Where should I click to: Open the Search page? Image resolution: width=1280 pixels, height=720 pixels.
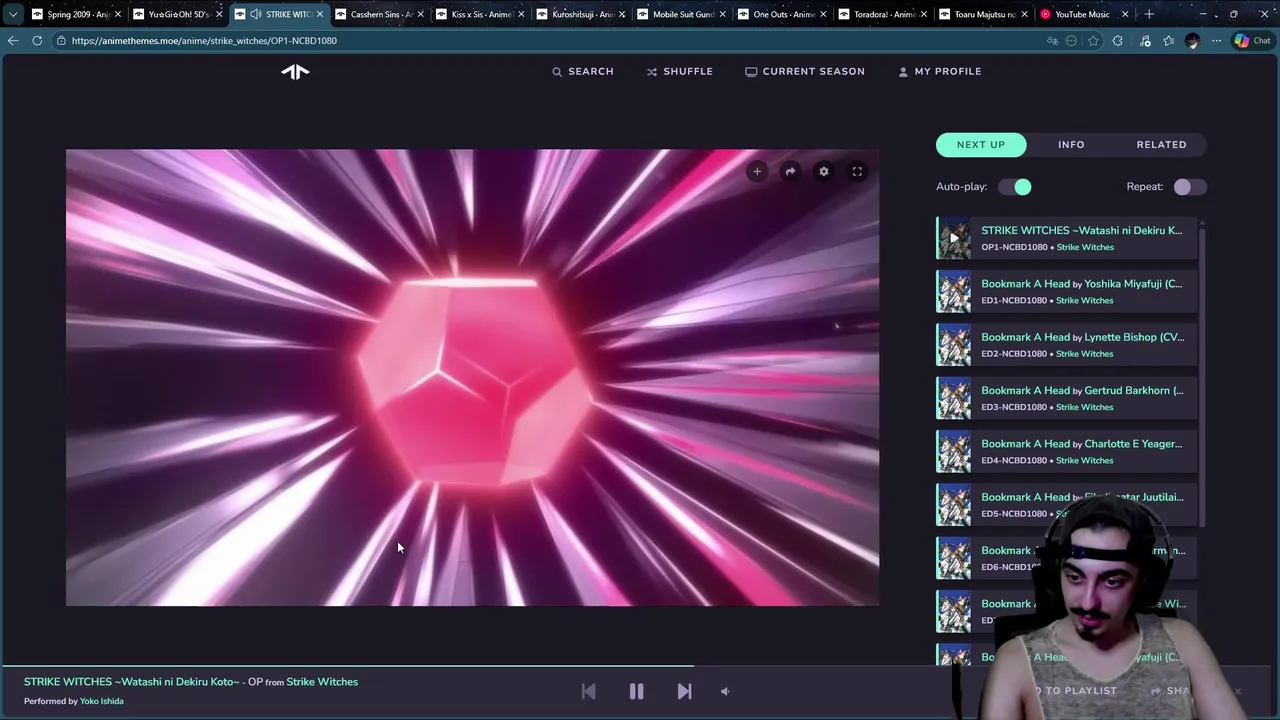tap(583, 71)
